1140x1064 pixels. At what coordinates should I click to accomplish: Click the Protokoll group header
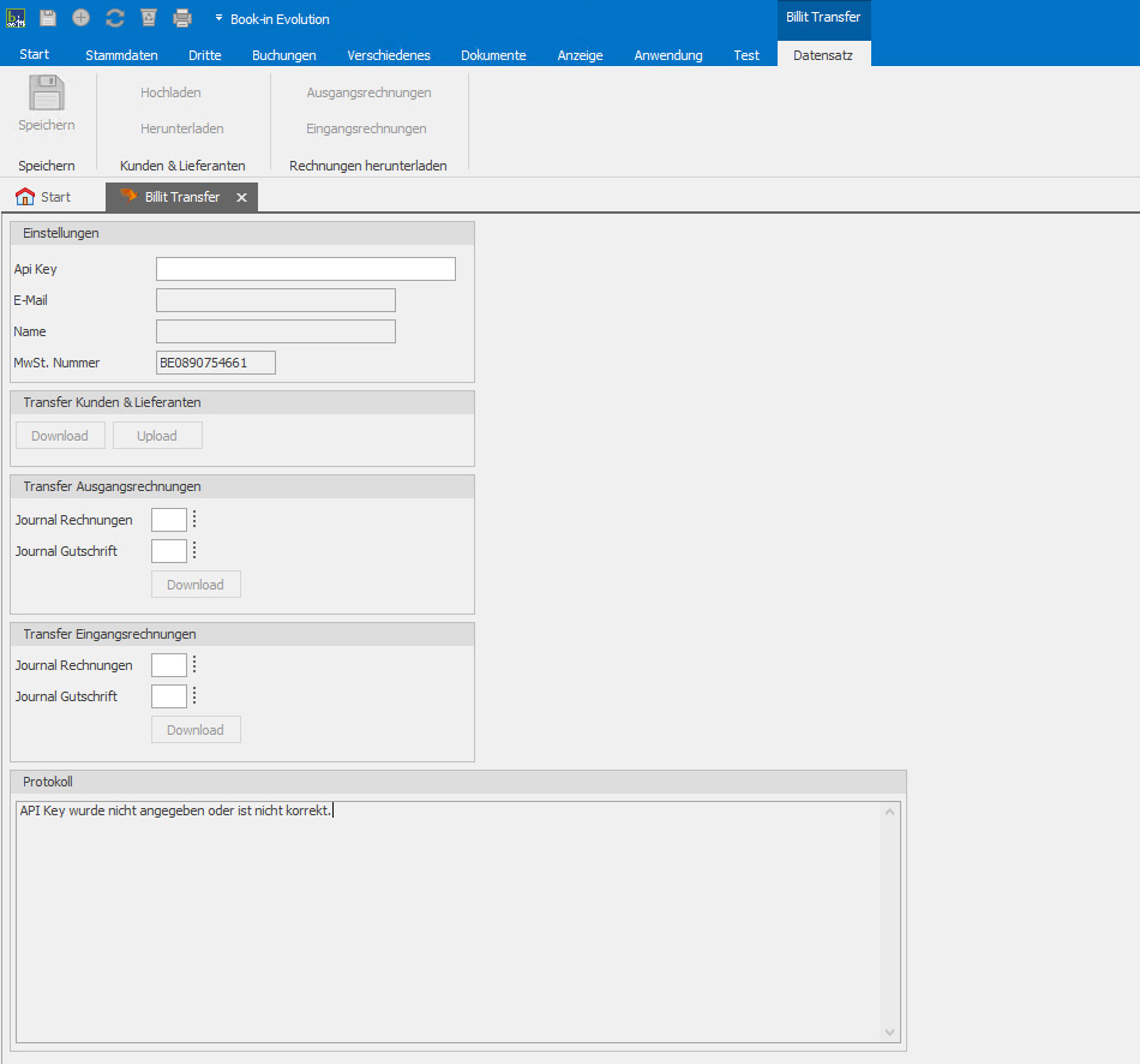[x=458, y=782]
